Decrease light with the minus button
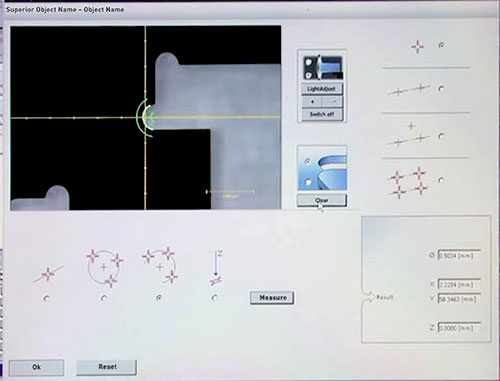500x381 pixels. 333,102
